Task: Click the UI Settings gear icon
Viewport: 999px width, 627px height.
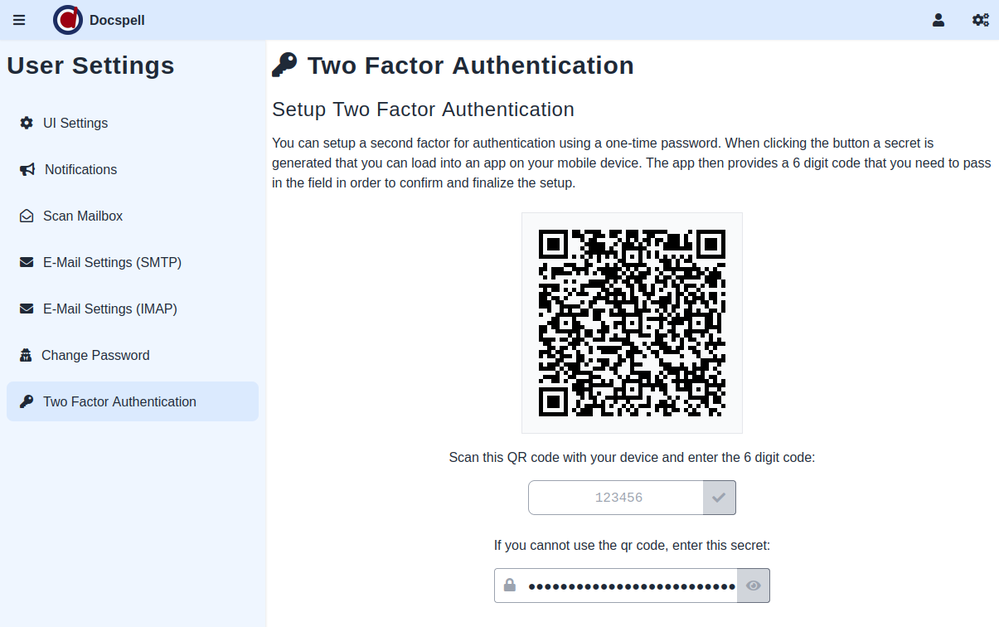Action: pyautogui.click(x=26, y=123)
